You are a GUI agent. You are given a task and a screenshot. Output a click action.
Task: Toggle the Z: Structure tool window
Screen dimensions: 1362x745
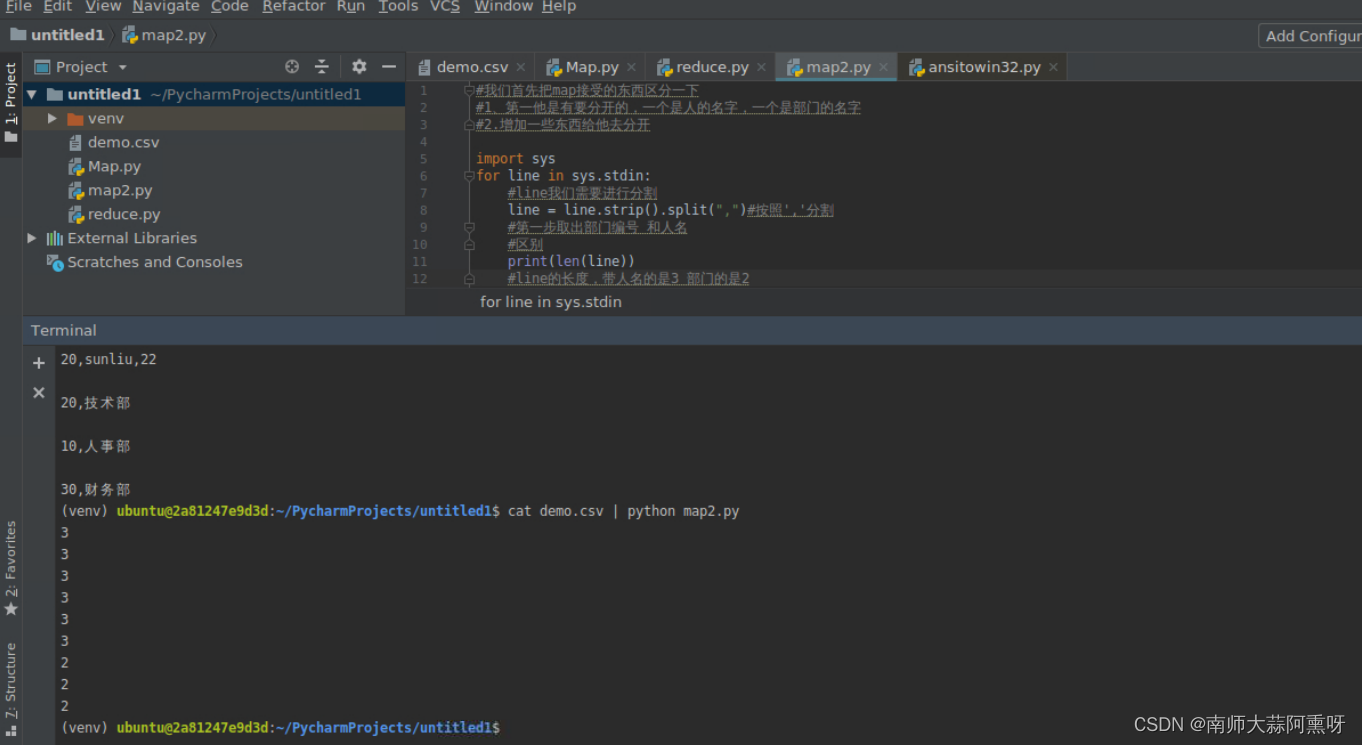coord(11,689)
